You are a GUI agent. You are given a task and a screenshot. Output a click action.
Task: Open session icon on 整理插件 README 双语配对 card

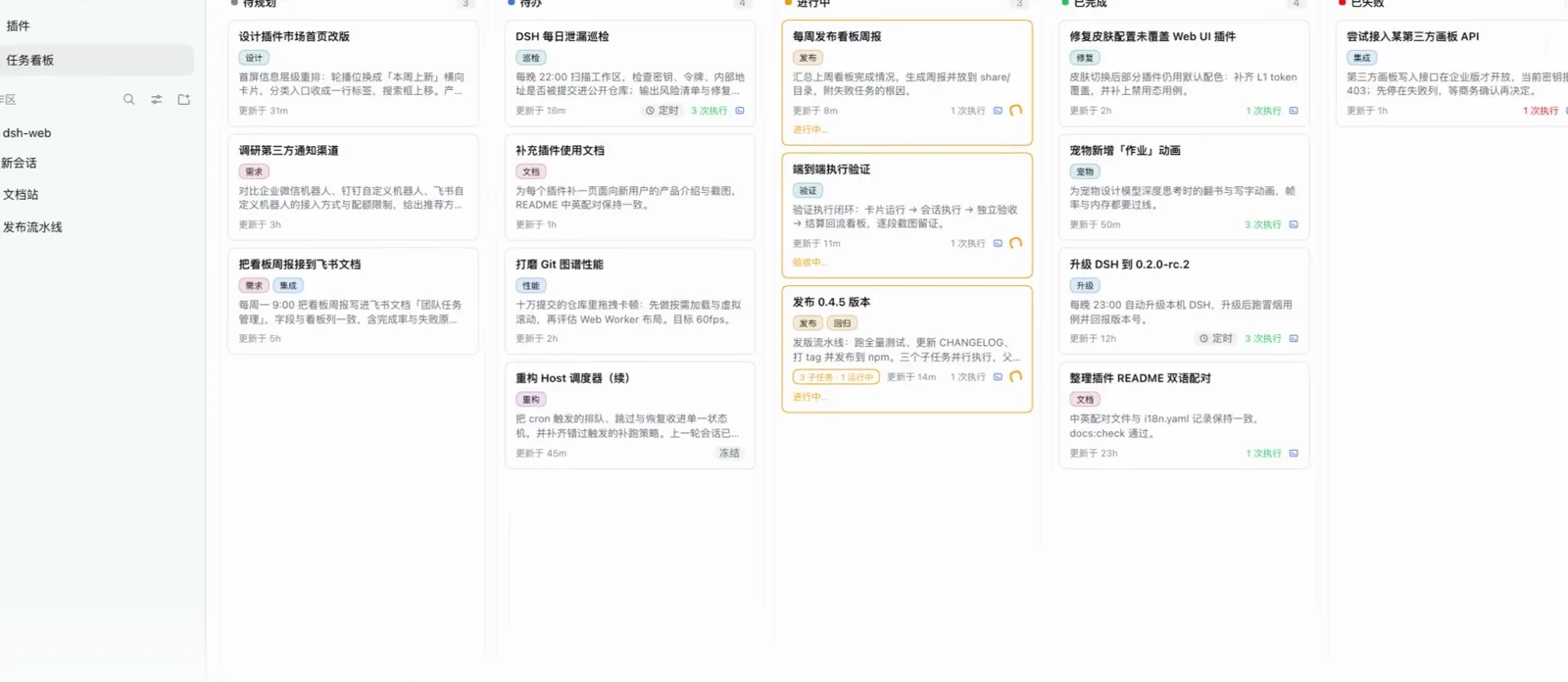tap(1294, 453)
